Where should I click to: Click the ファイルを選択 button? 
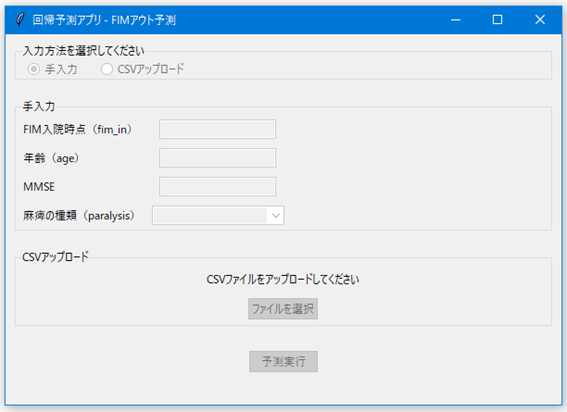(x=283, y=309)
